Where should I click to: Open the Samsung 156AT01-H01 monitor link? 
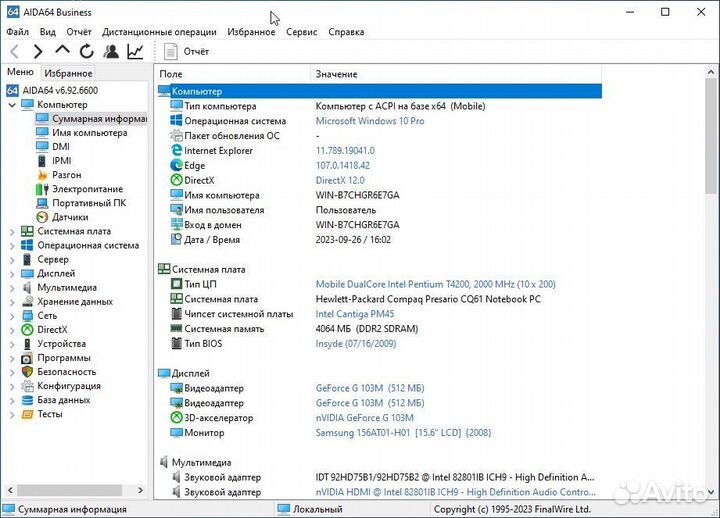pos(403,433)
